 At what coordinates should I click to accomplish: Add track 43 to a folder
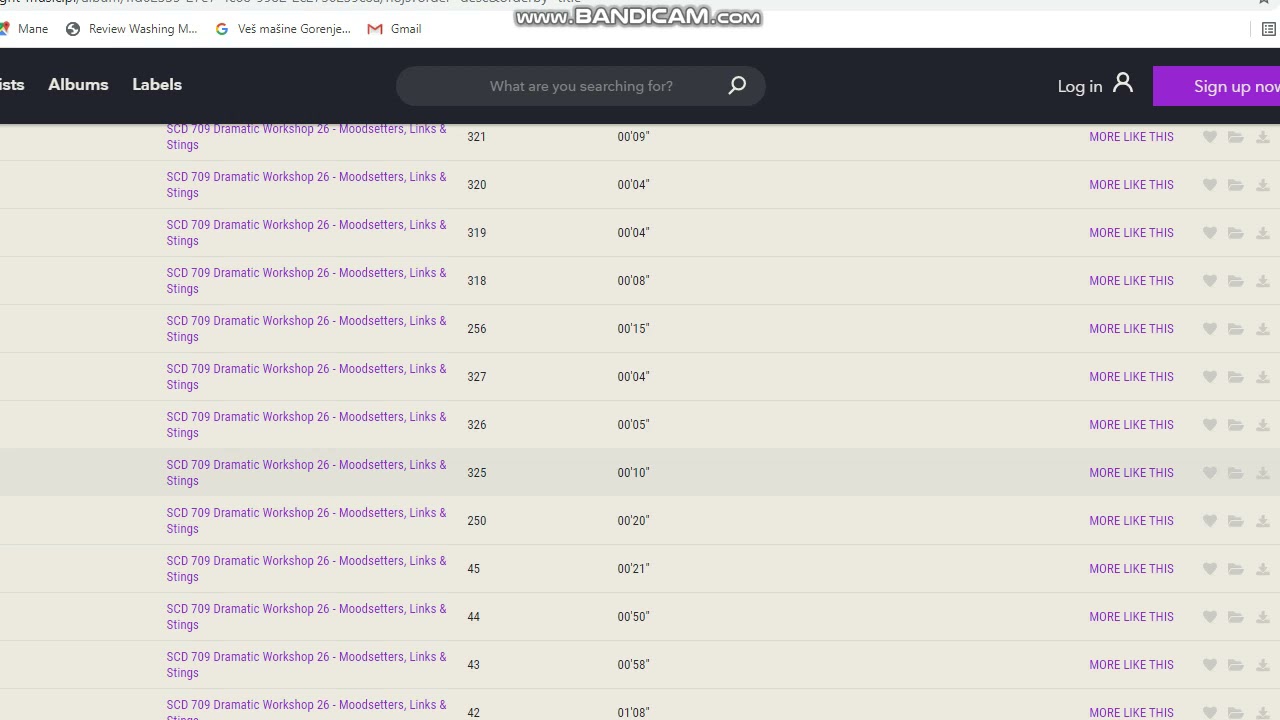pyautogui.click(x=1236, y=665)
